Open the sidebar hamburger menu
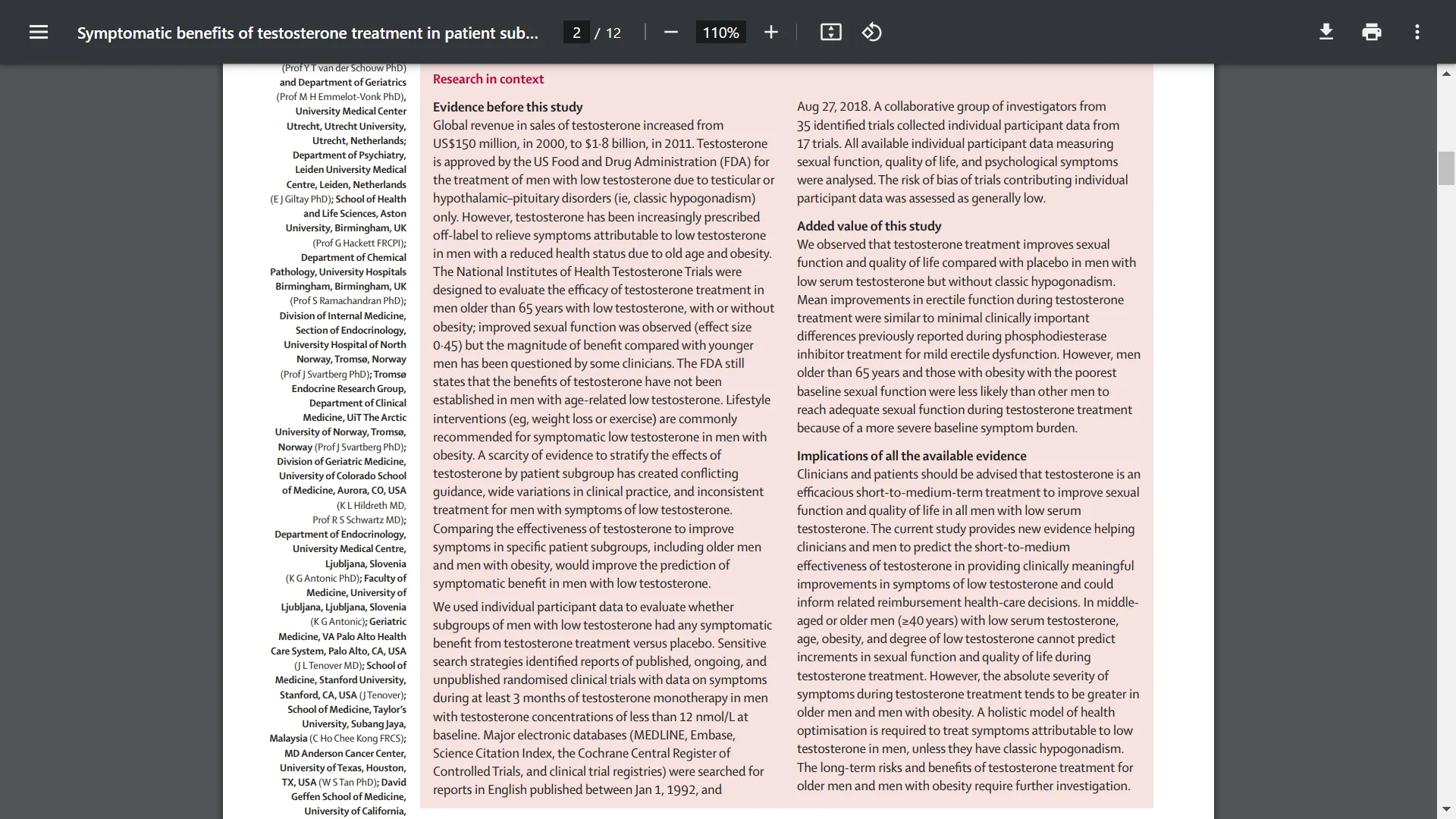This screenshot has width=1456, height=819. 39,32
